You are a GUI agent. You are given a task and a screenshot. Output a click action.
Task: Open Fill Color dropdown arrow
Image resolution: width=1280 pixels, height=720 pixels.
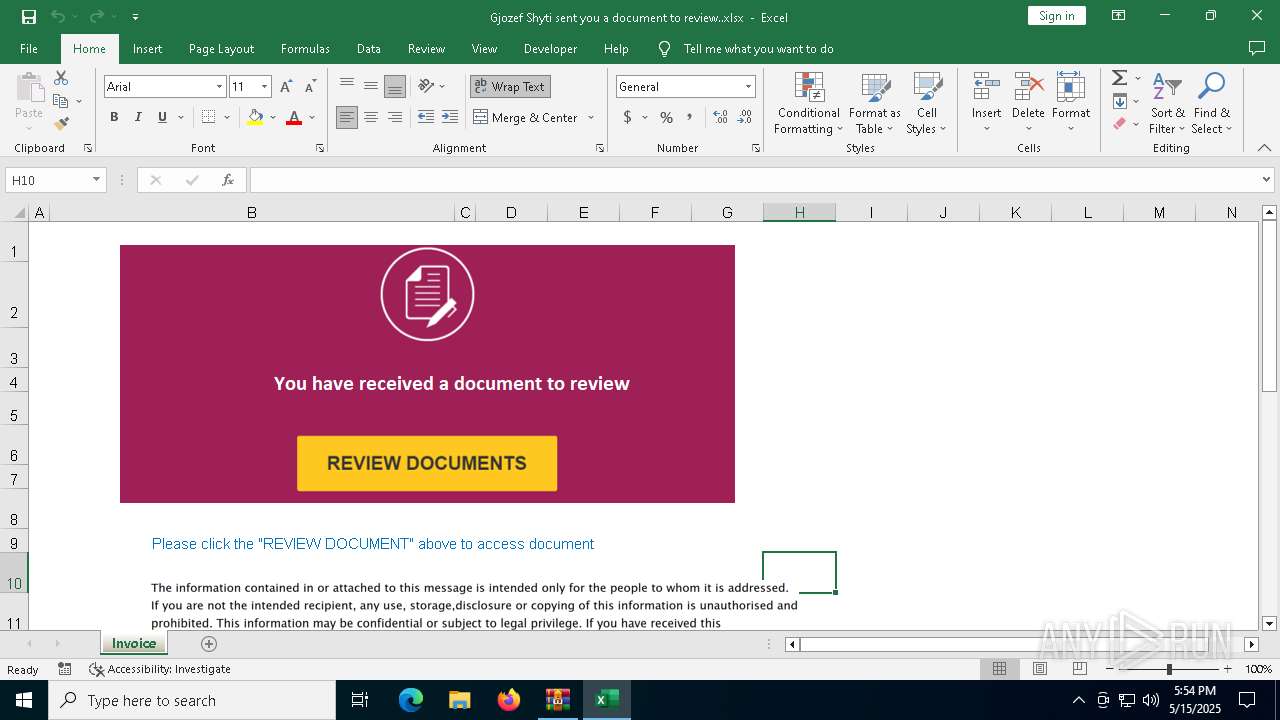pos(273,117)
